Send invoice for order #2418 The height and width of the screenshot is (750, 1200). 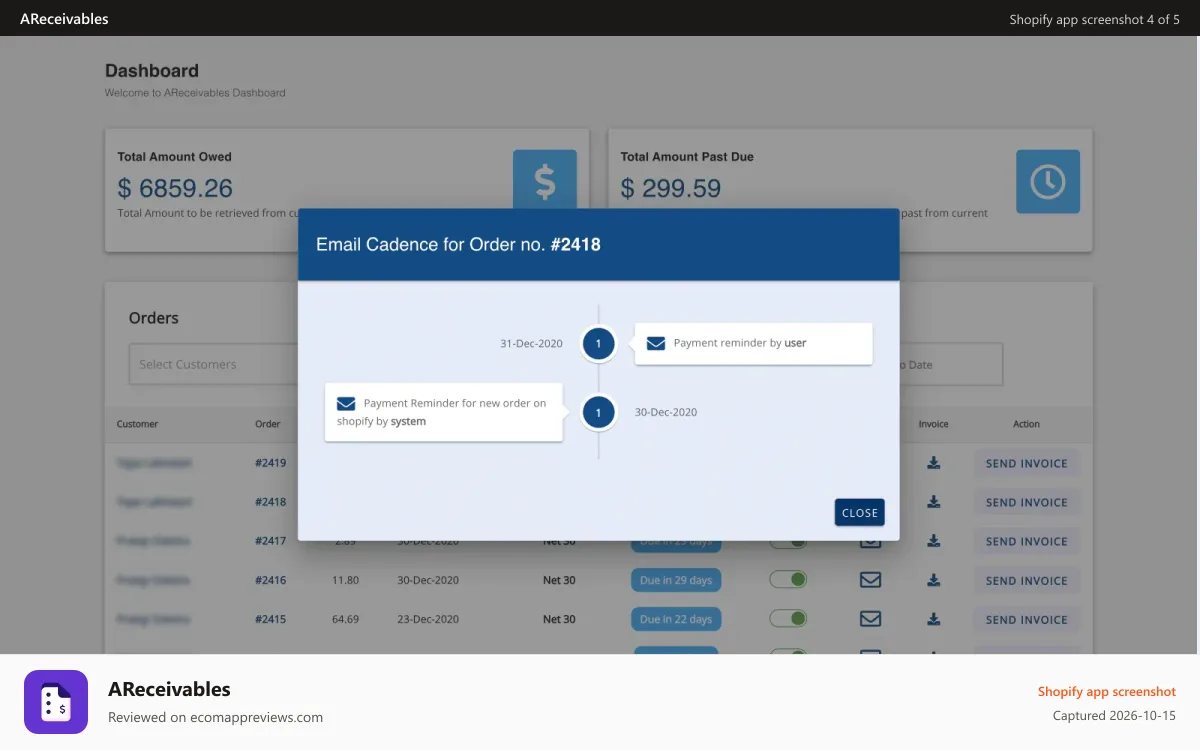click(1027, 502)
